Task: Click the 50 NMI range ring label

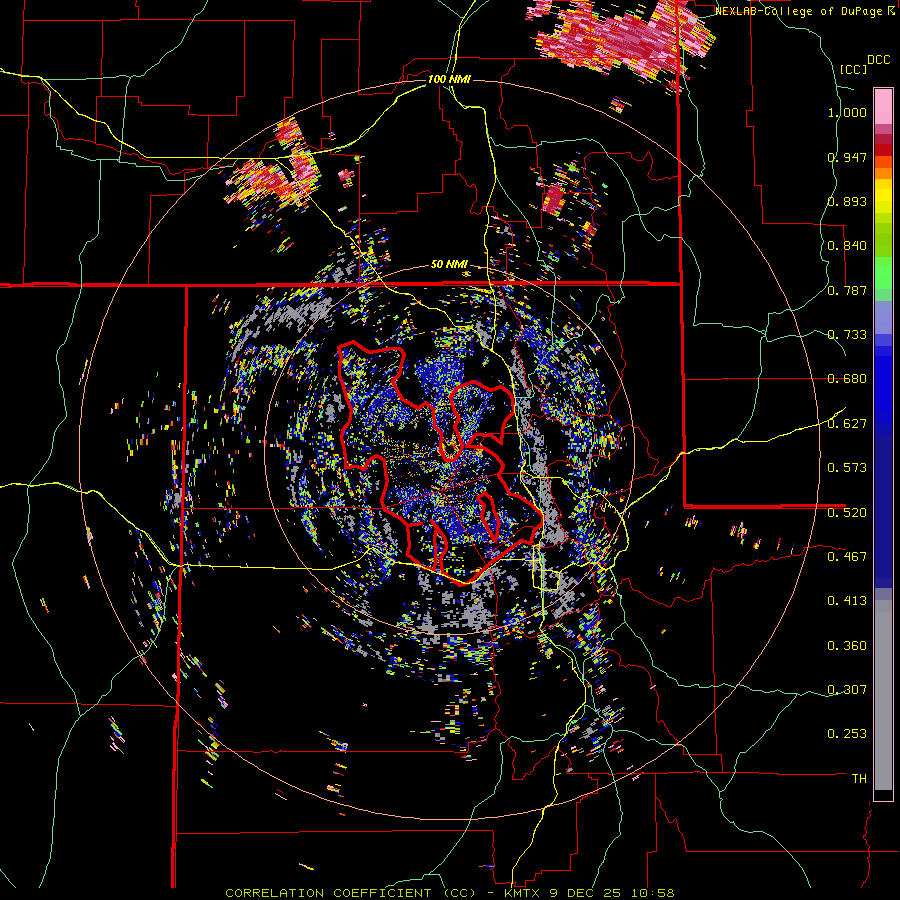Action: tap(449, 265)
